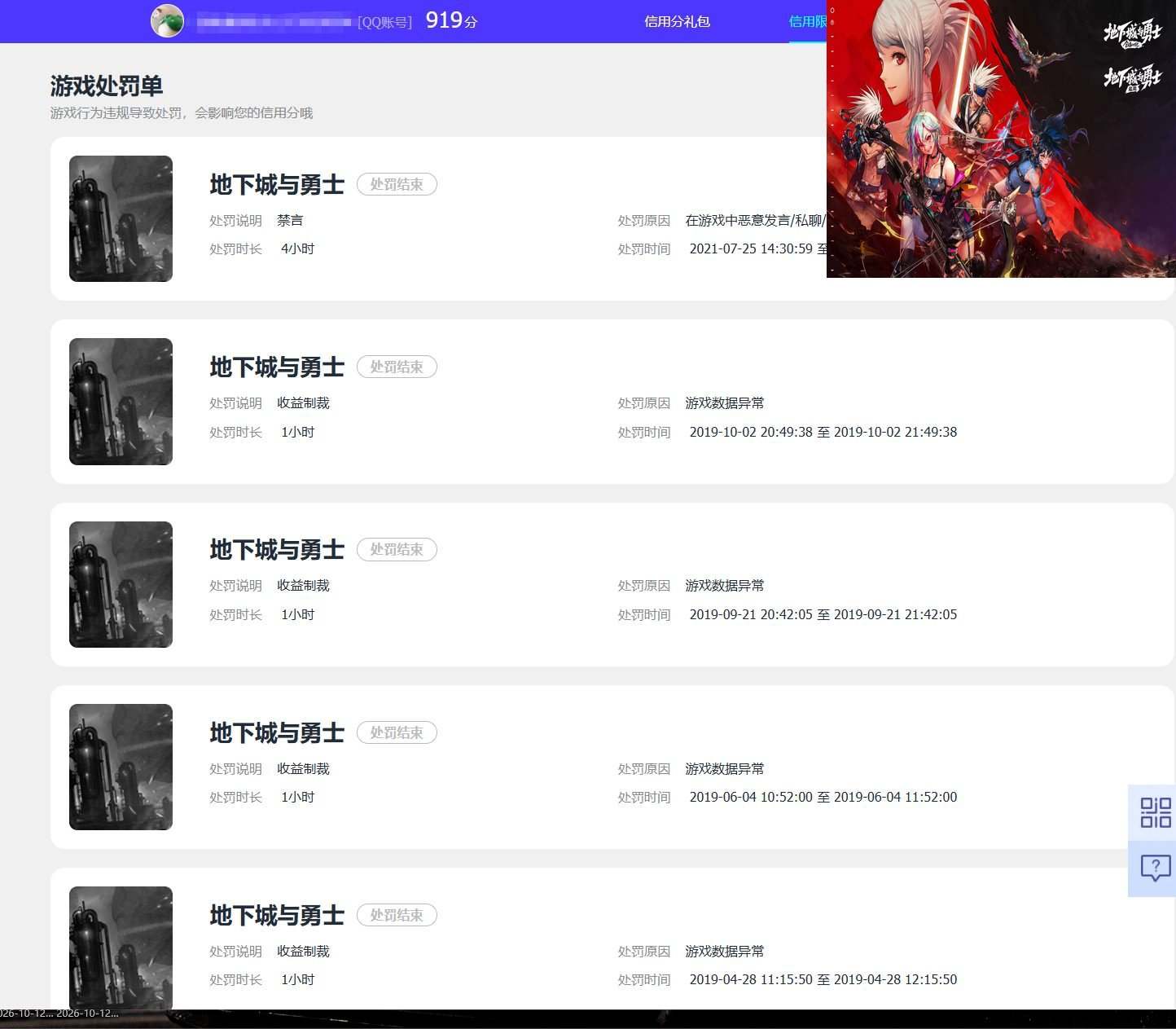
Task: Click the thumbnail of the 2019-04-28 record
Action: tap(121, 948)
